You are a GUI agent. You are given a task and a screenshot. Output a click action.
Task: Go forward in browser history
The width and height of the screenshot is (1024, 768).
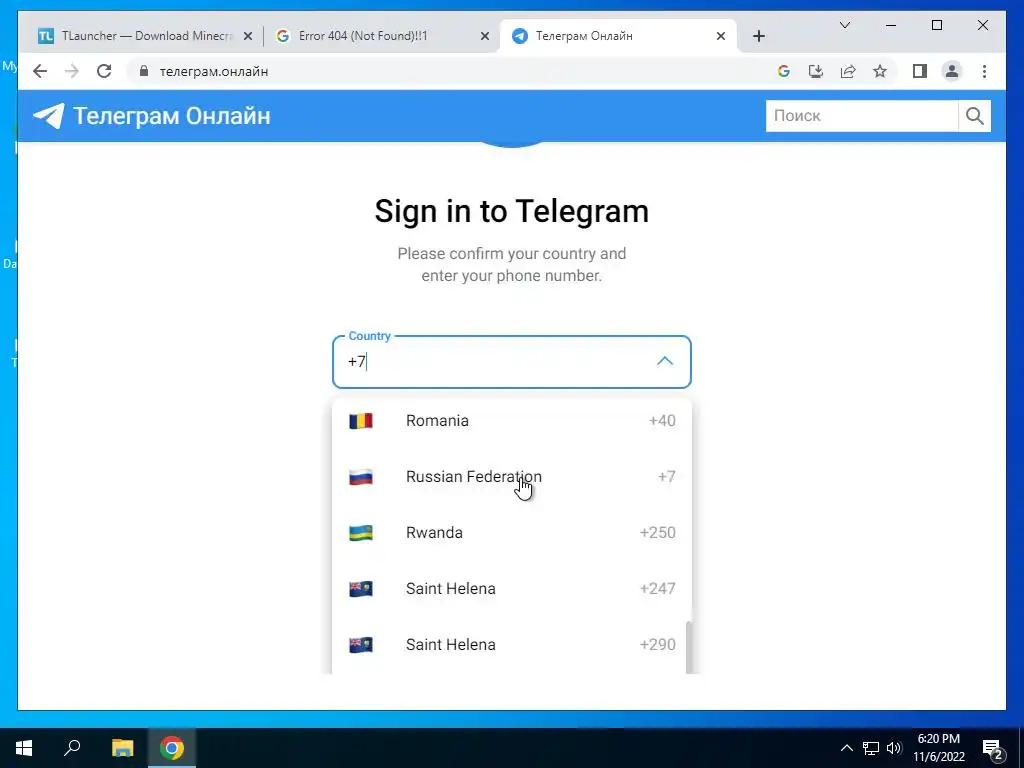[72, 71]
